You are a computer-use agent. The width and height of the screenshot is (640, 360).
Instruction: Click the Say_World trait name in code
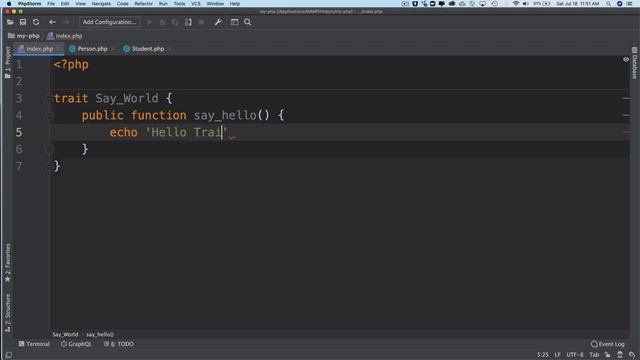(x=127, y=98)
